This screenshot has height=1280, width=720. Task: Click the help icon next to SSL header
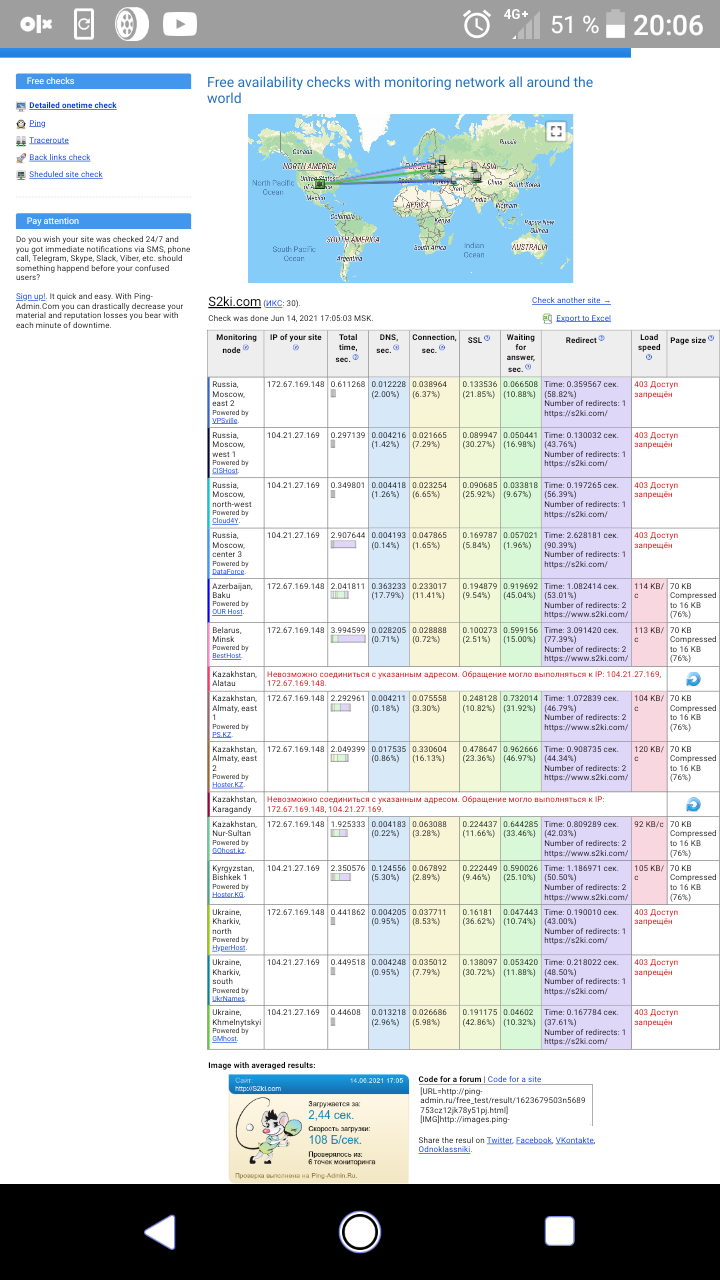point(487,339)
